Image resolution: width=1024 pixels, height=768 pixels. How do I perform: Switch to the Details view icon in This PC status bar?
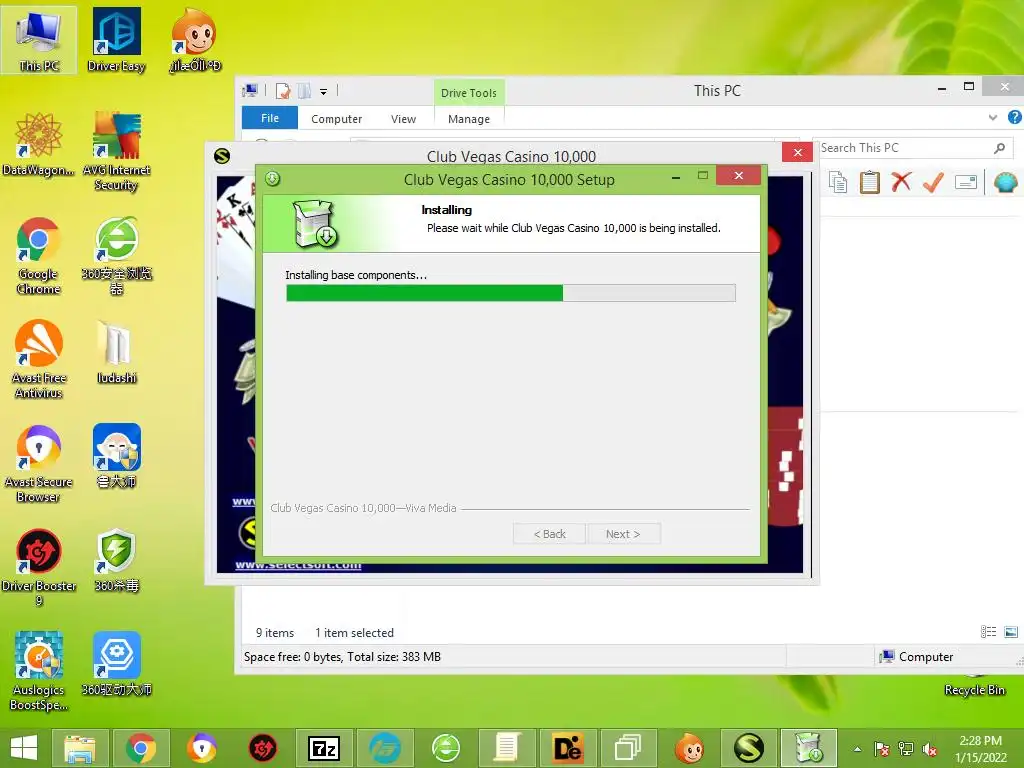click(988, 632)
